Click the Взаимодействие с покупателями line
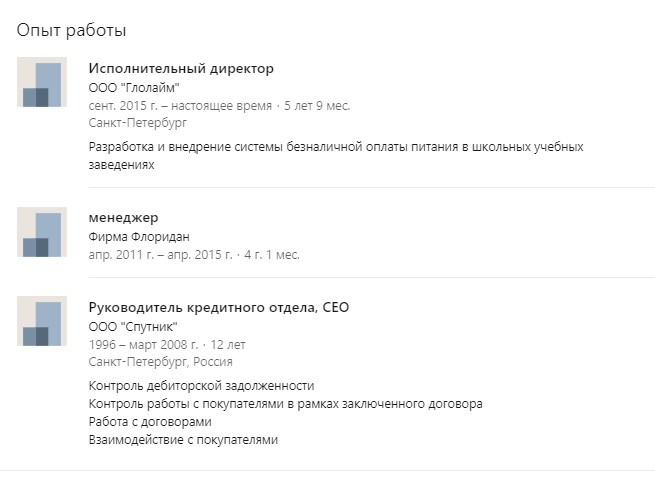 coord(183,439)
